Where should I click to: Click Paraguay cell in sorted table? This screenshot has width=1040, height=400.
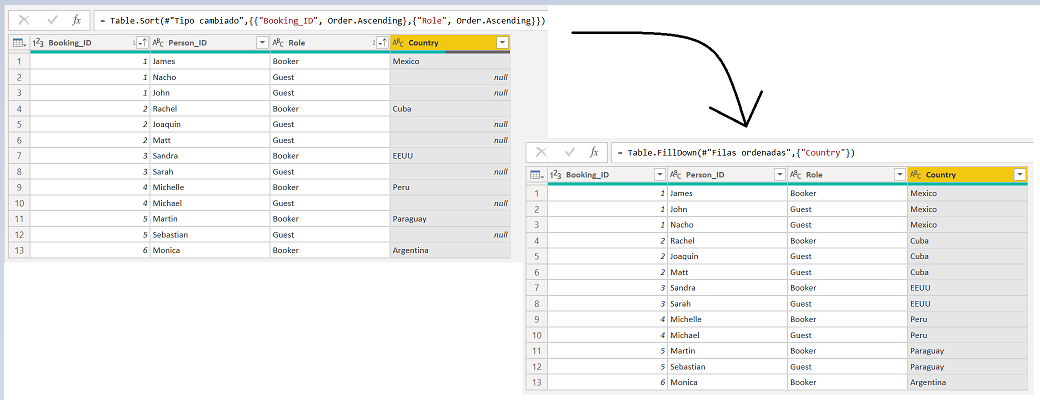click(450, 218)
